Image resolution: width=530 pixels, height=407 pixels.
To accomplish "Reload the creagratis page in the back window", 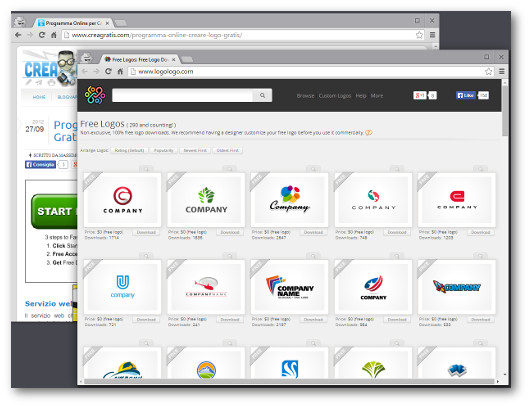I will click(42, 35).
